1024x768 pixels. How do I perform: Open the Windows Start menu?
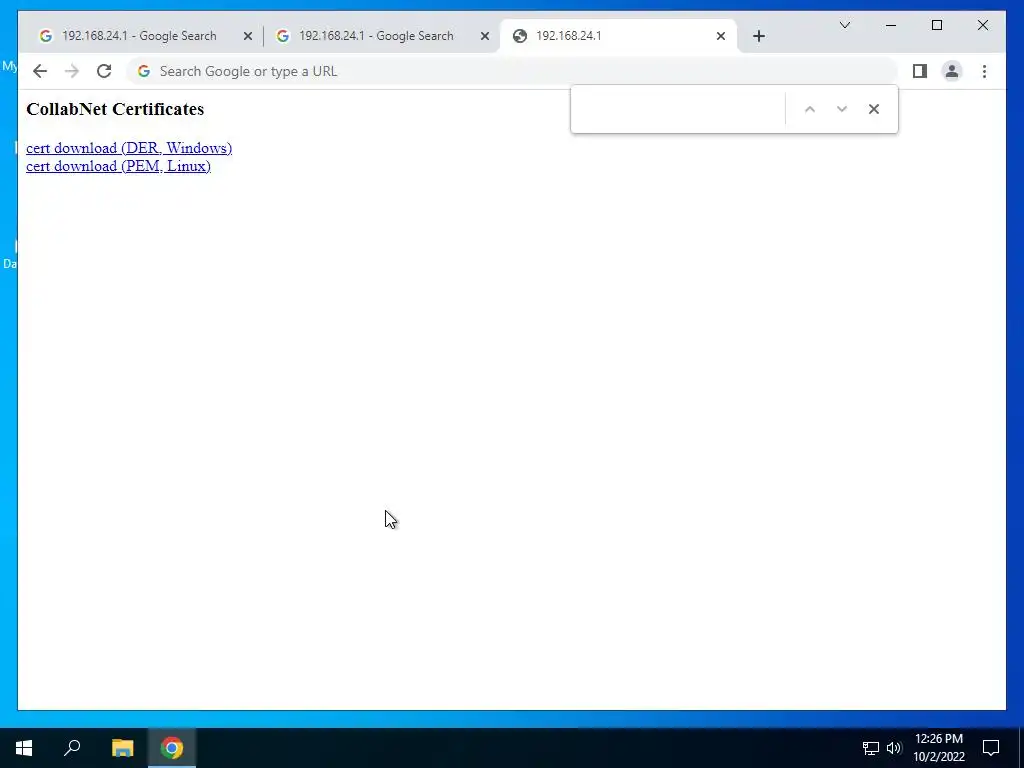24,748
